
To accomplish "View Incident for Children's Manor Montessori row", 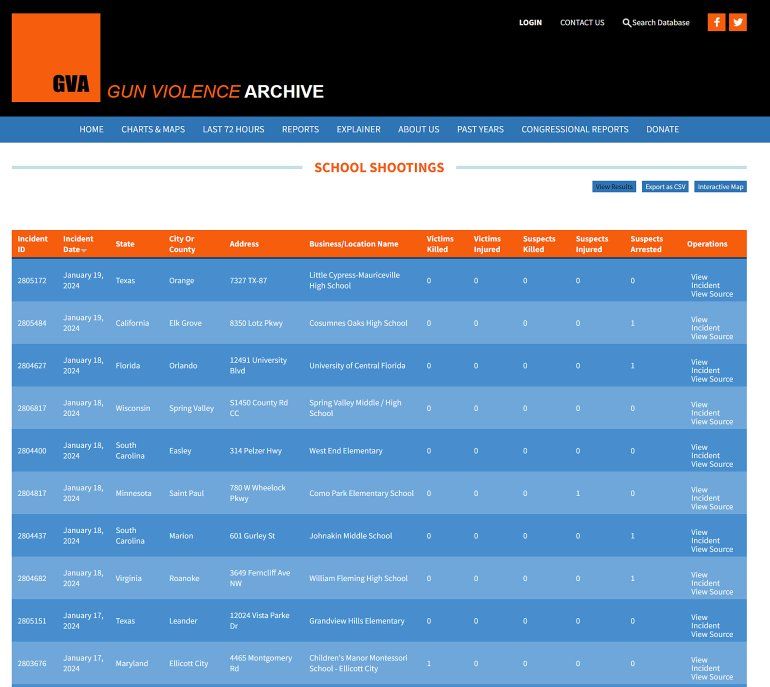I will (705, 664).
